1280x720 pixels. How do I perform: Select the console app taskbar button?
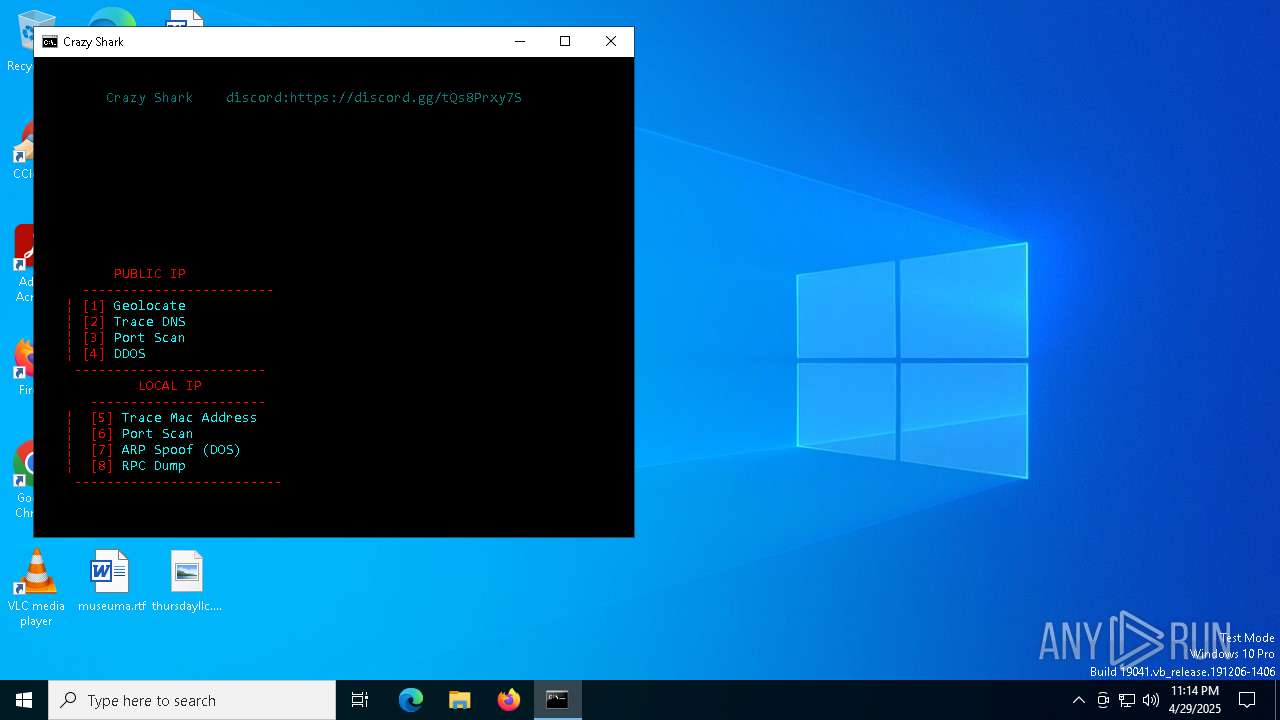[x=558, y=700]
